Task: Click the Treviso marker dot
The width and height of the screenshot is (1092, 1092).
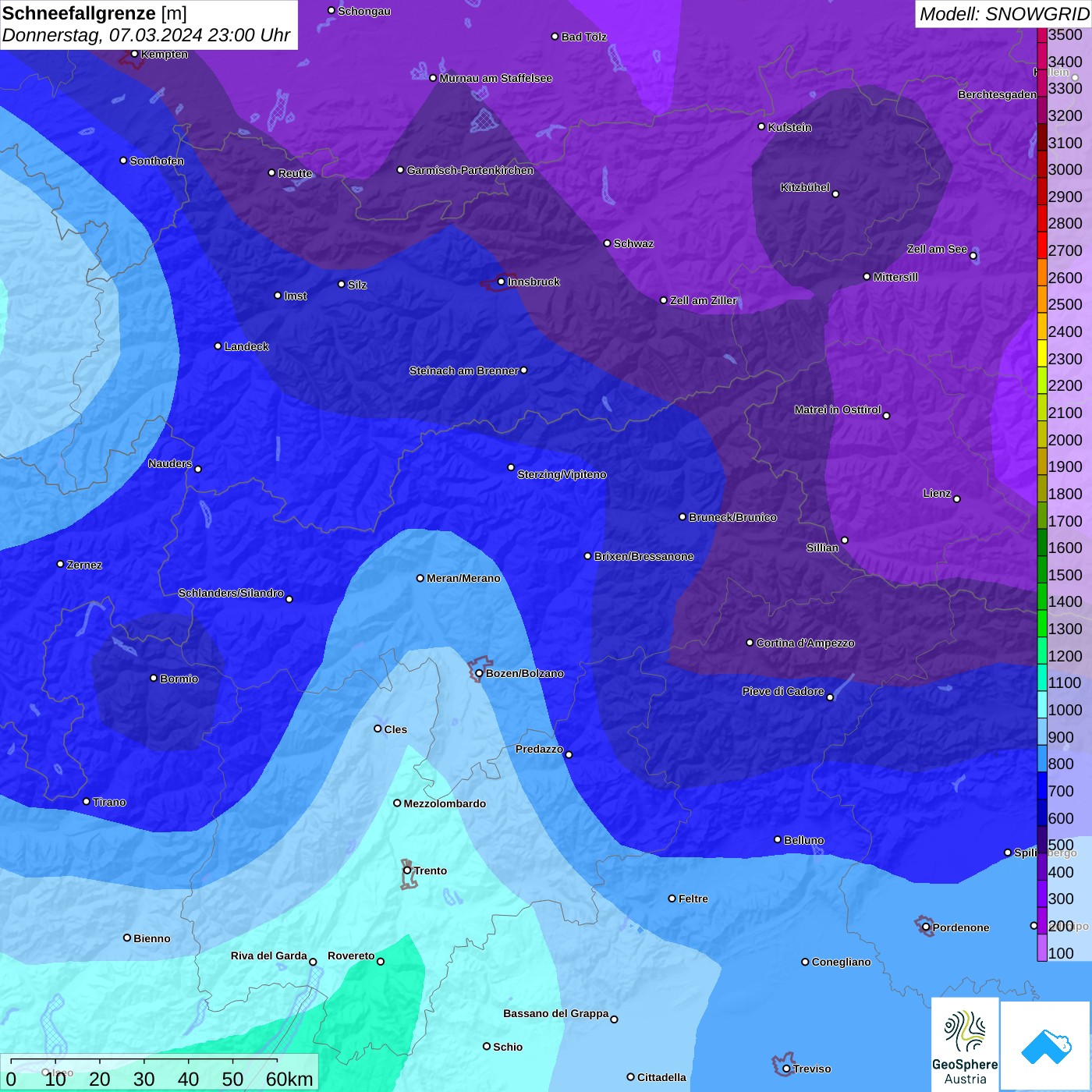Action: (786, 1069)
